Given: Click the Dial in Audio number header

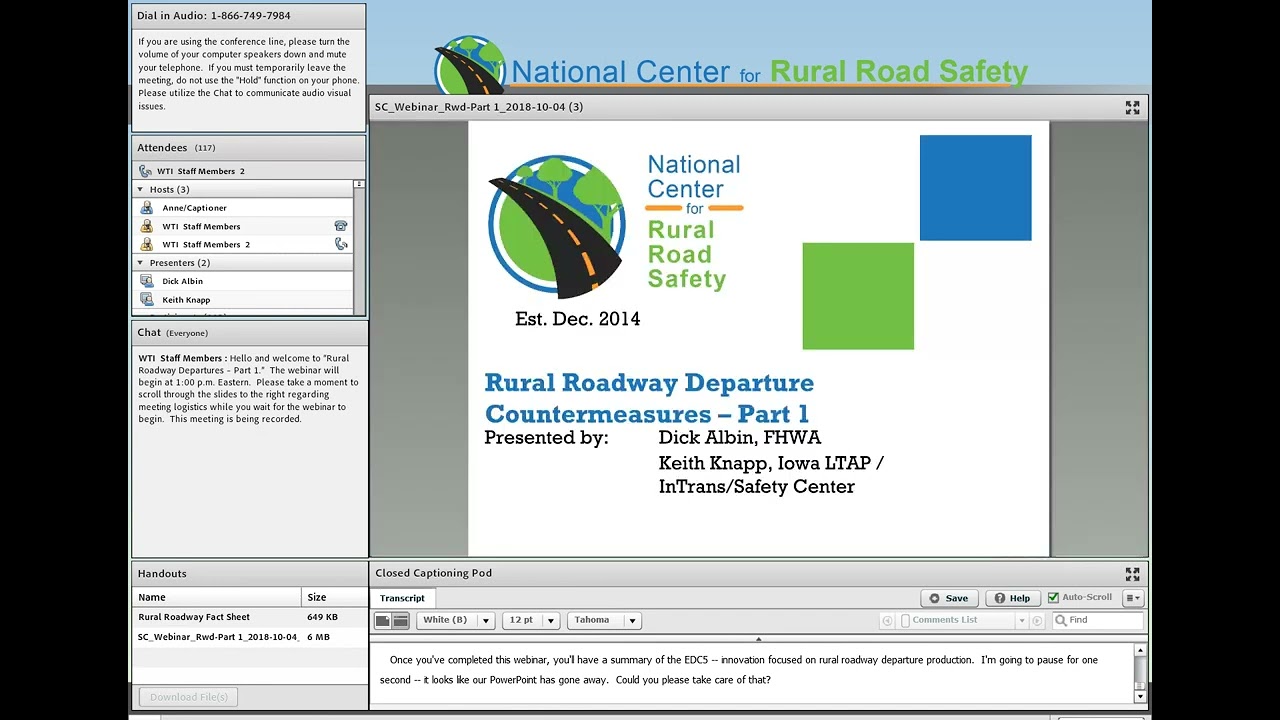Looking at the screenshot, I should [x=249, y=16].
